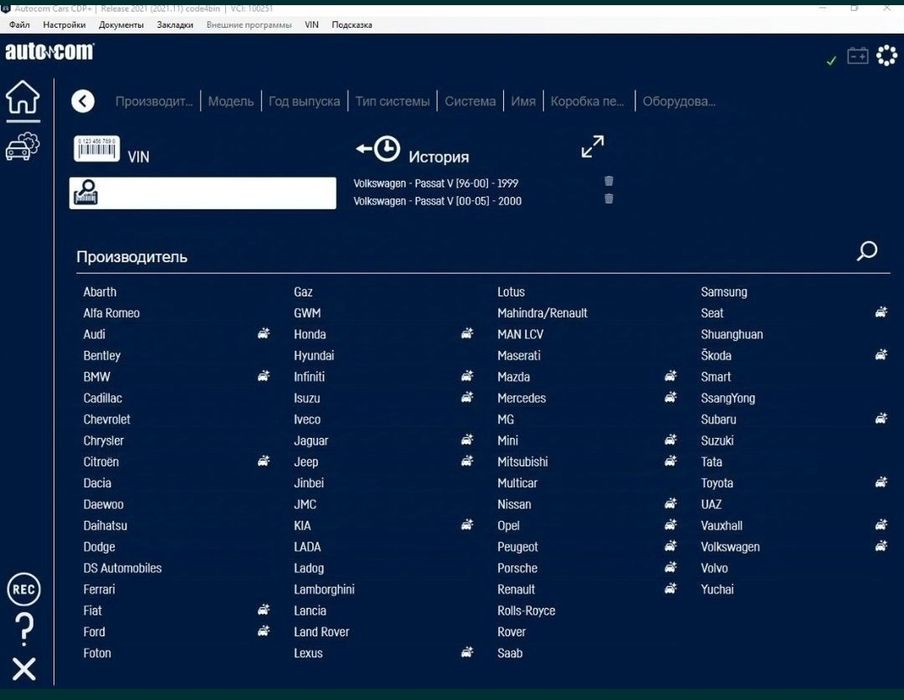
Task: Select manufacturer Land Rover
Action: [321, 631]
